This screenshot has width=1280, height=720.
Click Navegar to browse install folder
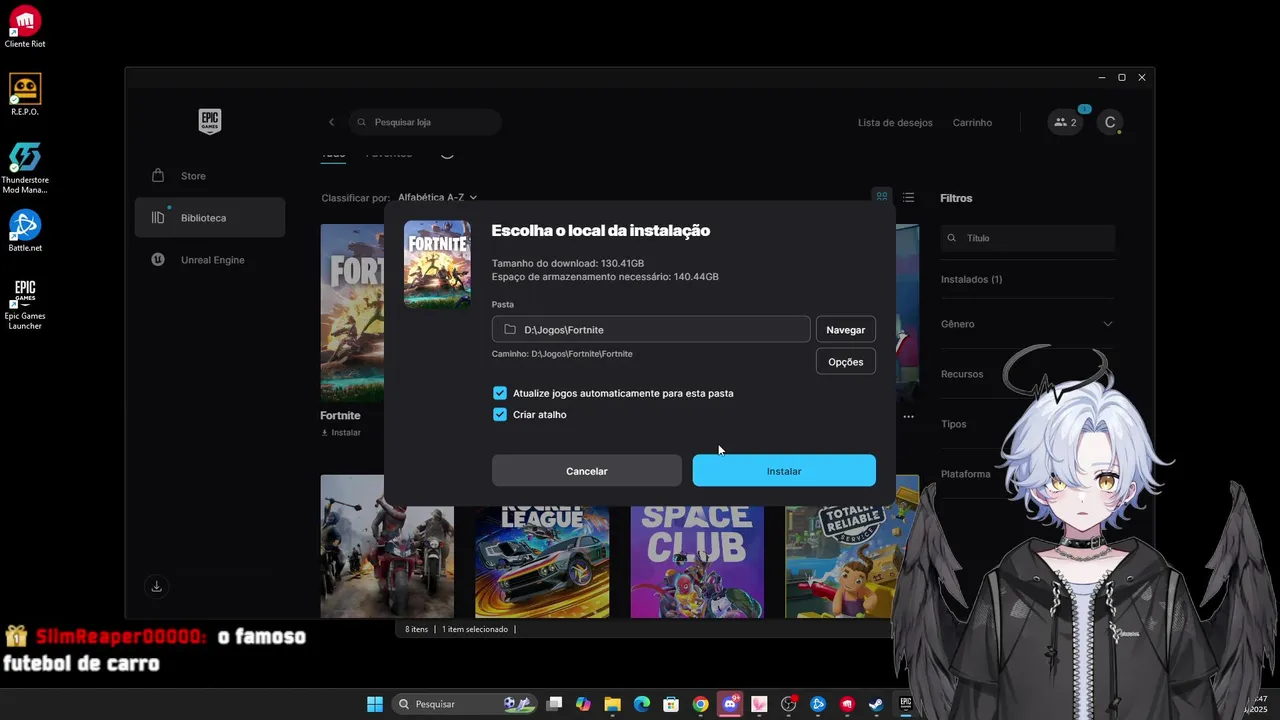pyautogui.click(x=846, y=330)
